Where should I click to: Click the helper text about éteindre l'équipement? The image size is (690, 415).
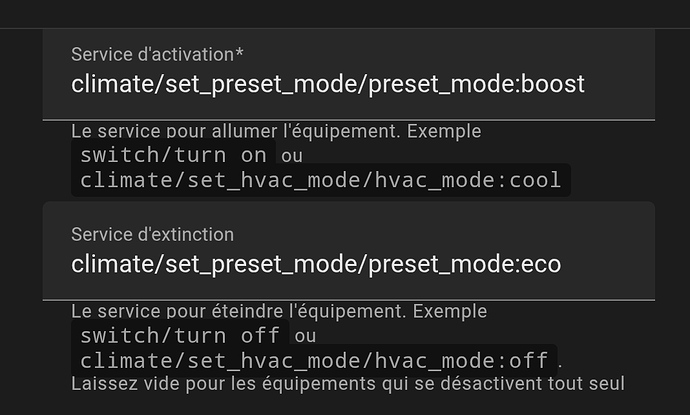(279, 312)
